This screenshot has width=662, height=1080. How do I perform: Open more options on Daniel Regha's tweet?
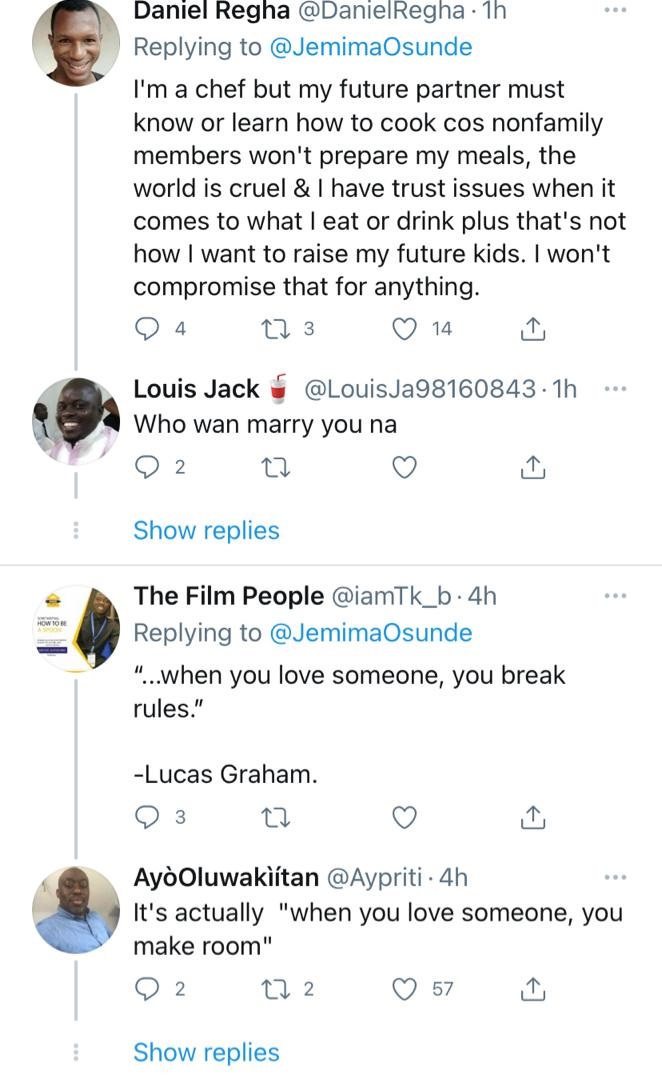[x=616, y=11]
